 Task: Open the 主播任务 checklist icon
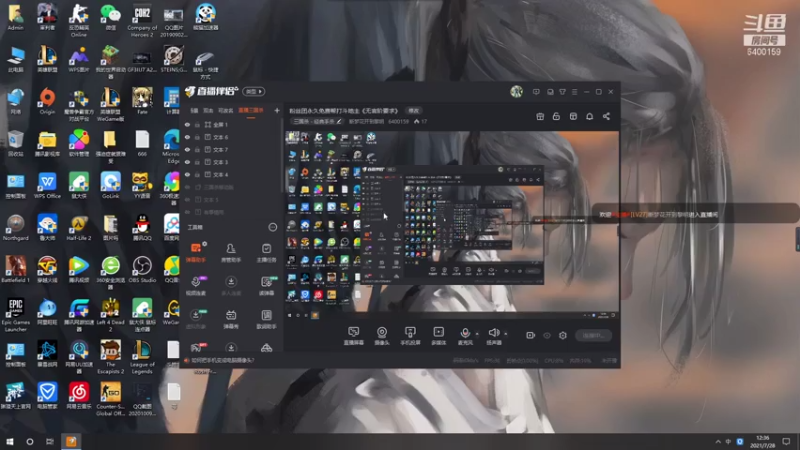pyautogui.click(x=266, y=252)
